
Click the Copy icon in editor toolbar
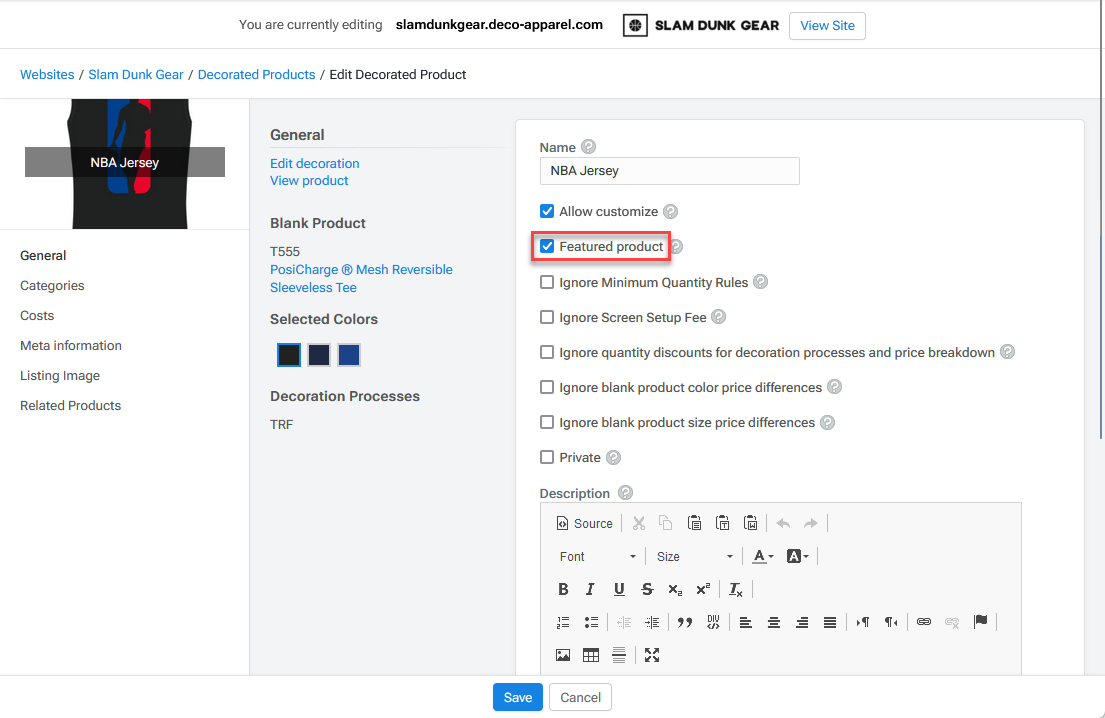click(x=665, y=524)
